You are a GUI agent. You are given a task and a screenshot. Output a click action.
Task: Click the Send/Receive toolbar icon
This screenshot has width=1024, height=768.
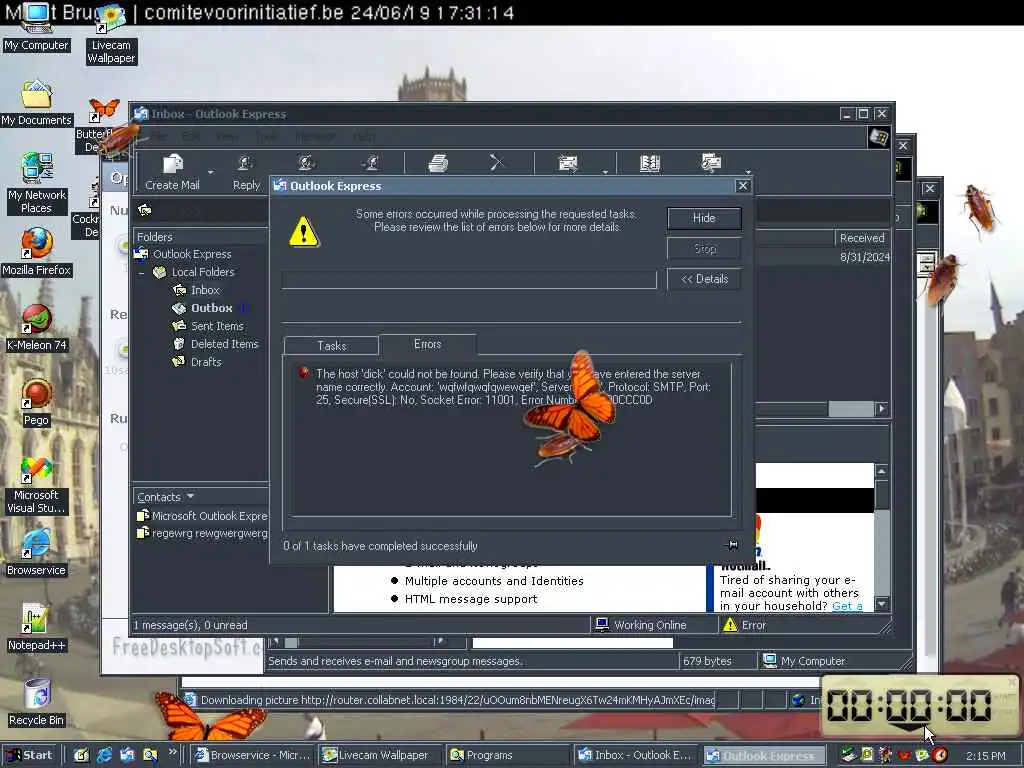click(568, 163)
